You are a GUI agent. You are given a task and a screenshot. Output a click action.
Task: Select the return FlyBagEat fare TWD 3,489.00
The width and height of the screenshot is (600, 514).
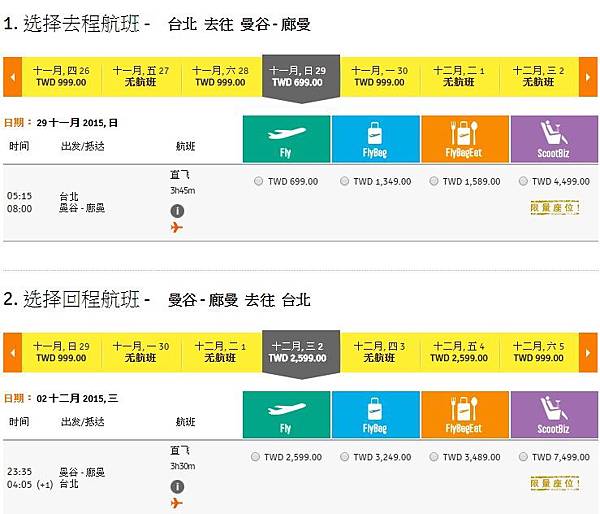point(434,457)
